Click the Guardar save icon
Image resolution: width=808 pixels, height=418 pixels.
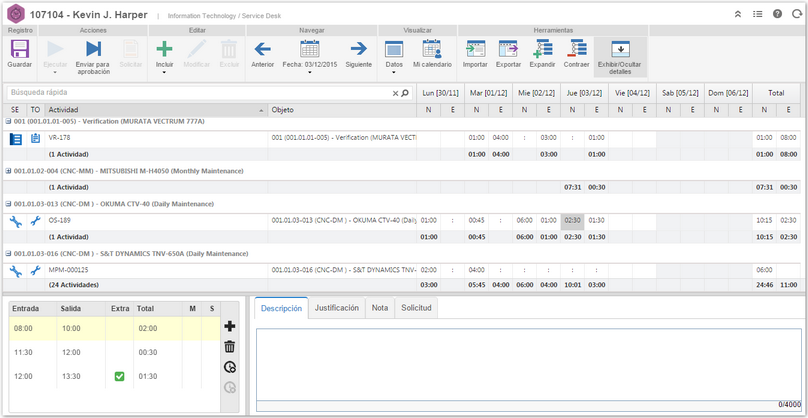(x=20, y=49)
